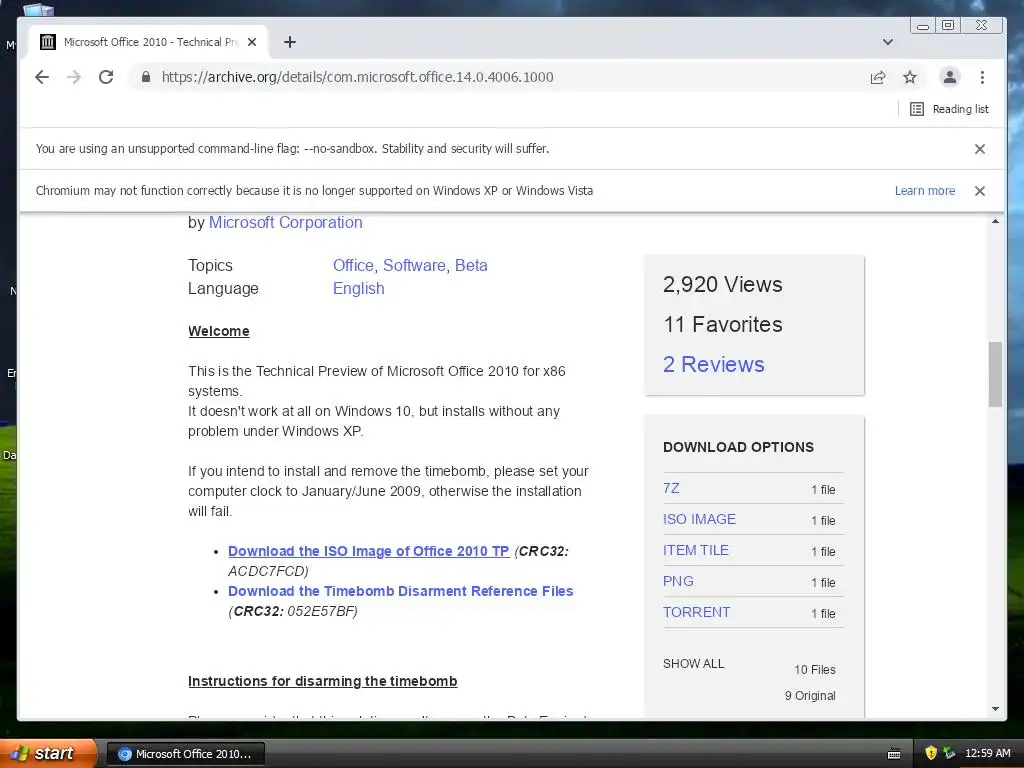
Task: Open Learn more about unsupported OS
Action: [925, 191]
